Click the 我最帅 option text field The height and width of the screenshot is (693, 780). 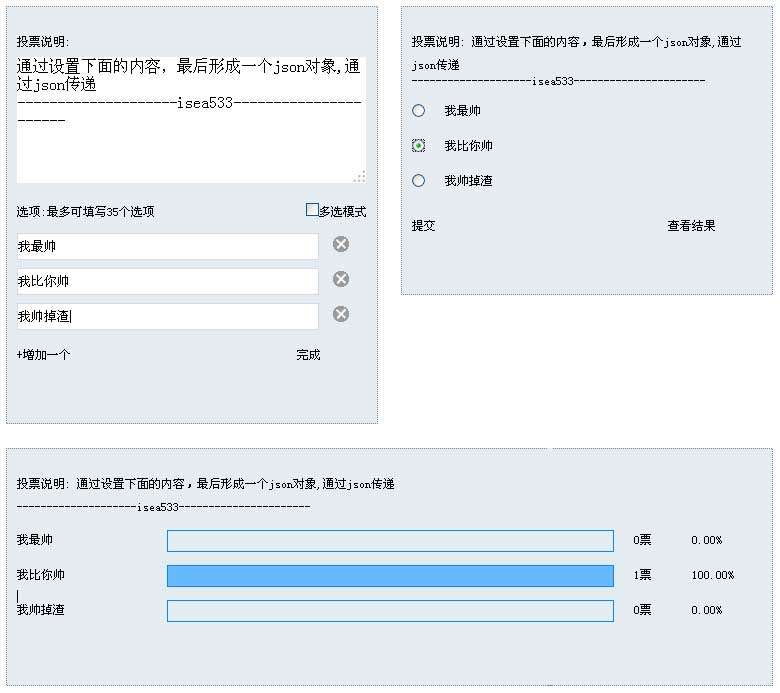click(x=167, y=246)
